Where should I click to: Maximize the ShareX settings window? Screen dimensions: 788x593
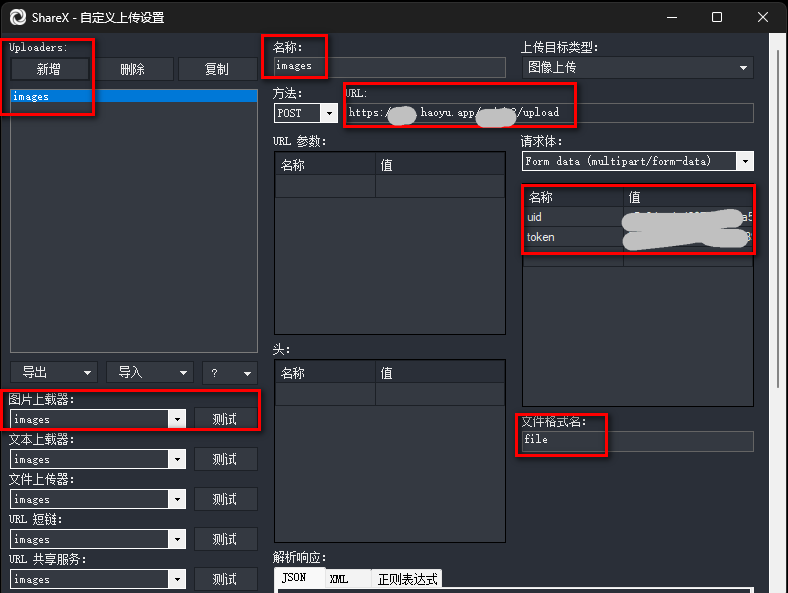pos(717,17)
